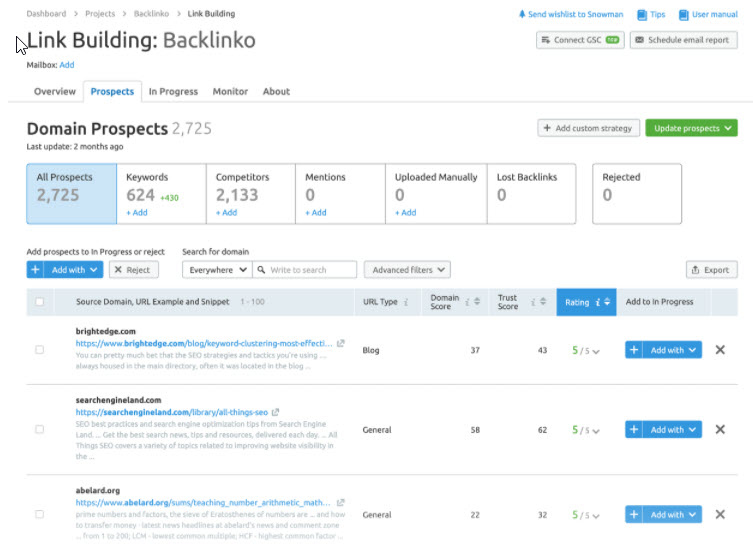Click Schedule email report button
This screenshot has width=753, height=545.
[684, 40]
